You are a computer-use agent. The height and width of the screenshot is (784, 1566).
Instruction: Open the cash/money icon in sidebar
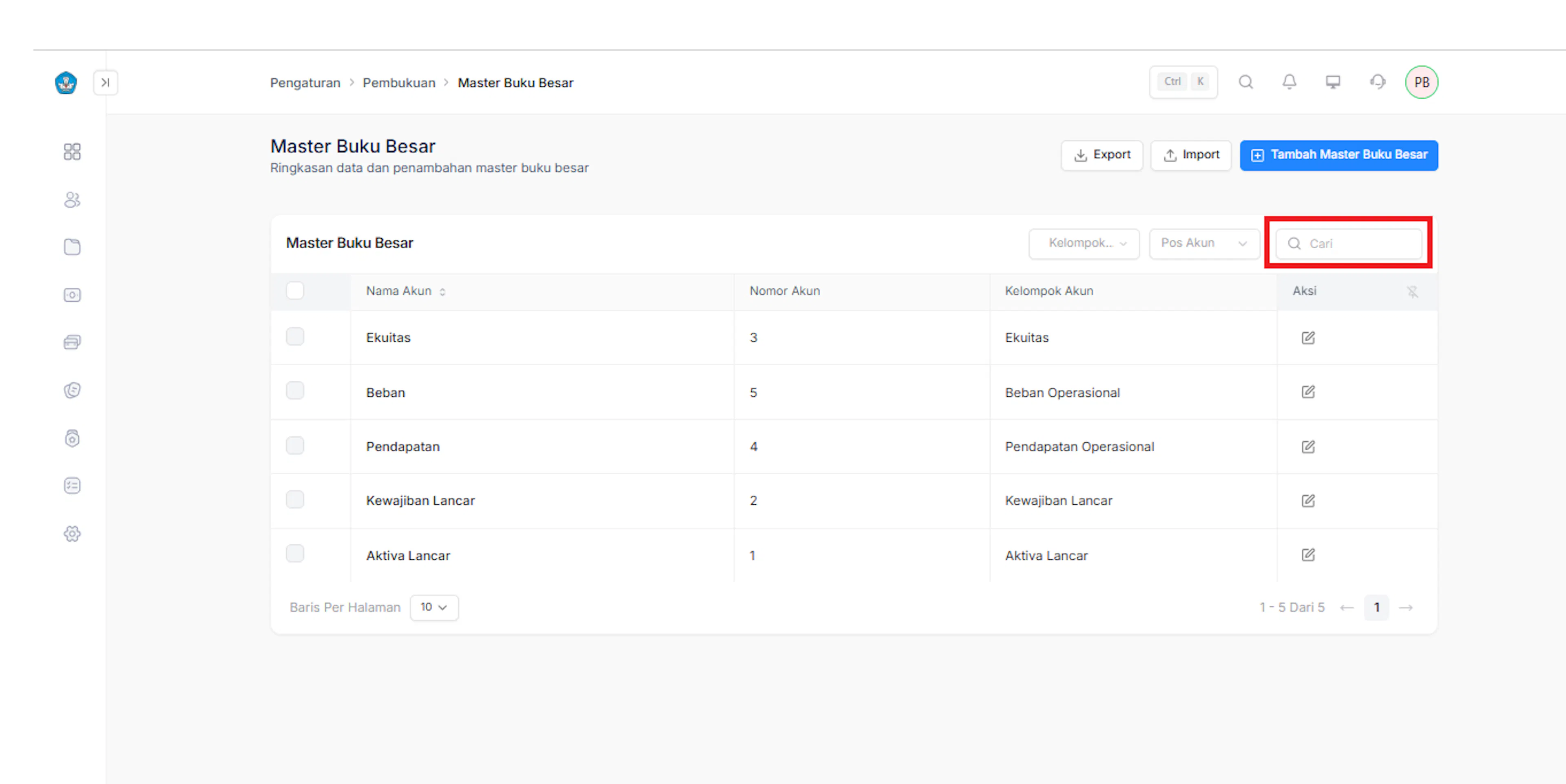(x=72, y=295)
